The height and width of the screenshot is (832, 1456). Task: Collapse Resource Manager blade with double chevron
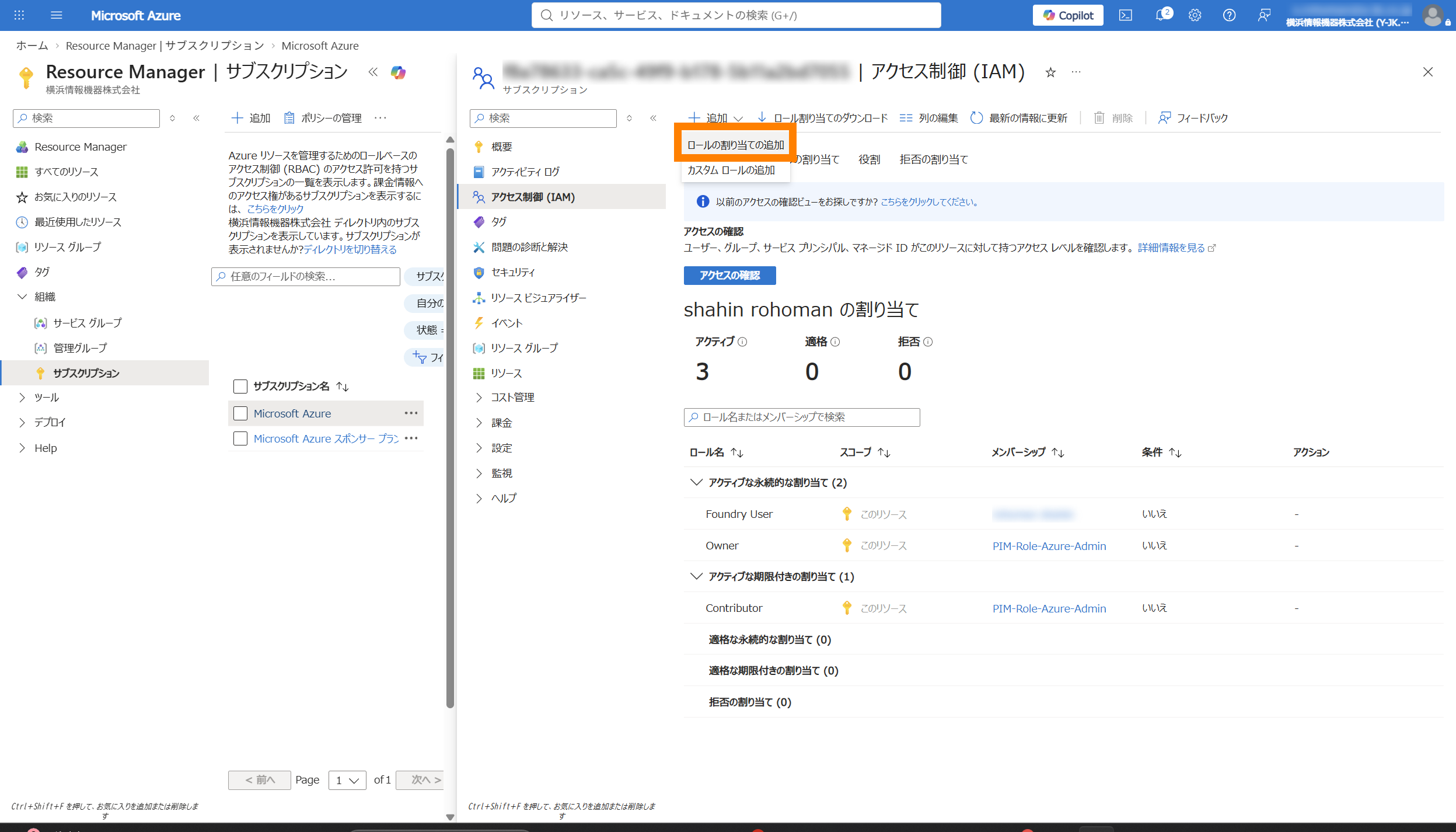click(x=373, y=72)
